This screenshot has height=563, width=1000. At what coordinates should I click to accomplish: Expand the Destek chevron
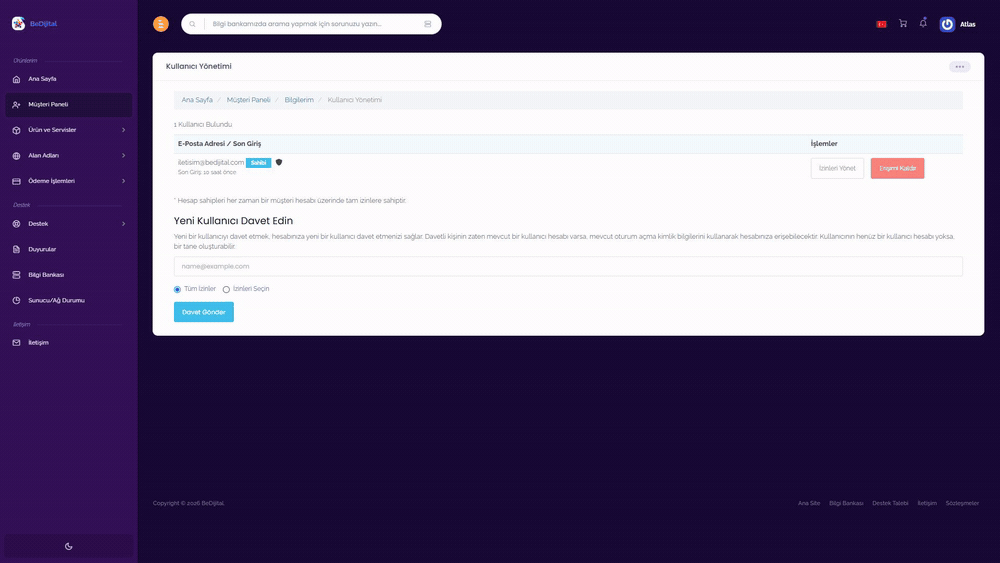tap(124, 224)
